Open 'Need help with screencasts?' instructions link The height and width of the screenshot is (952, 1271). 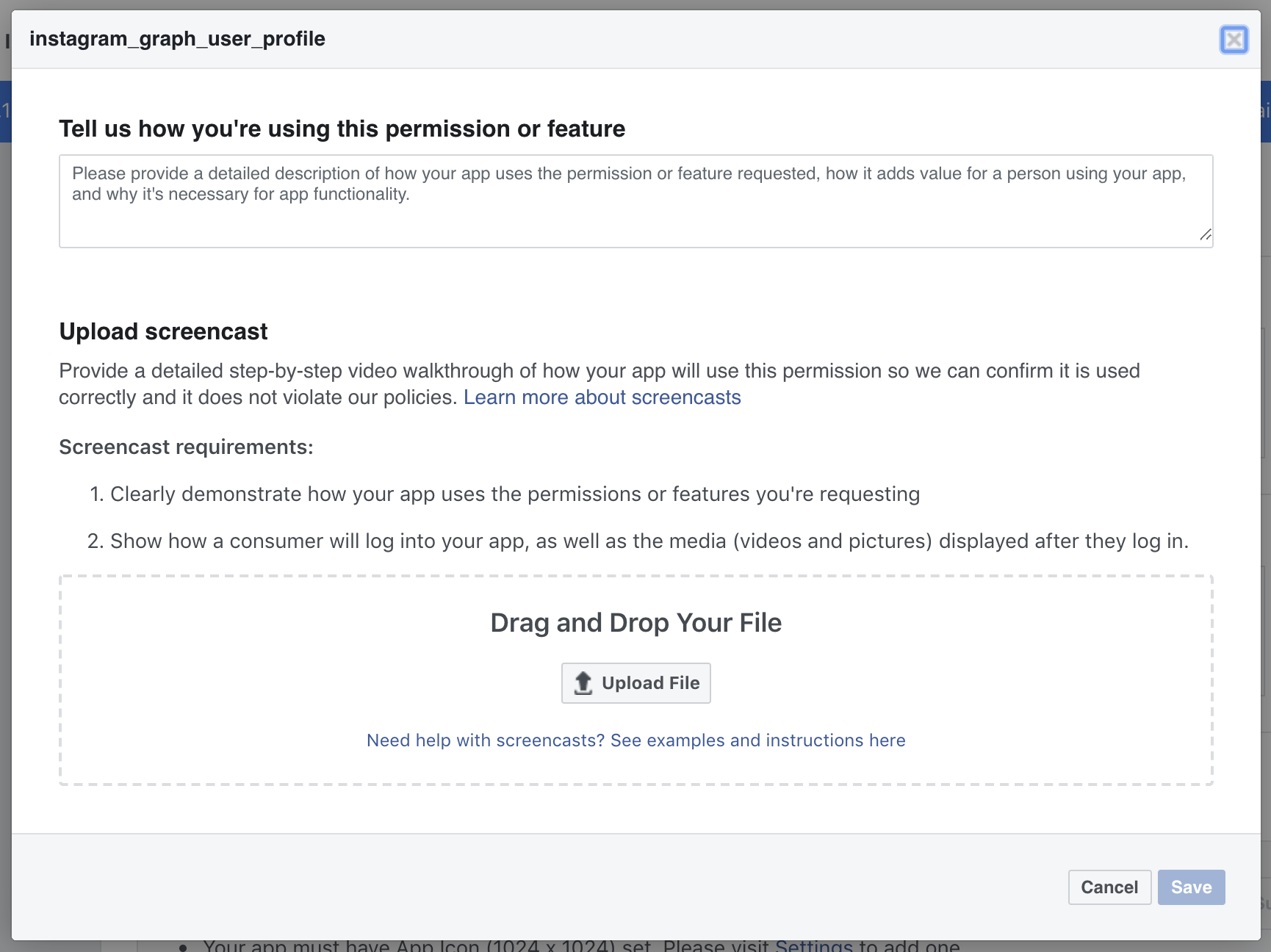tap(635, 740)
